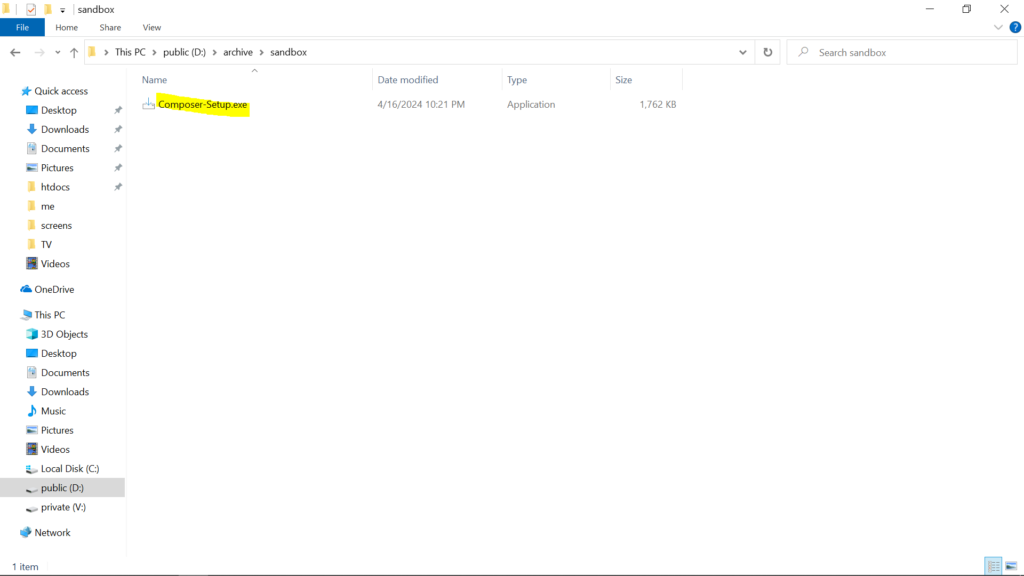The height and width of the screenshot is (576, 1024).
Task: Select This PC in navigation pane
Action: point(50,315)
